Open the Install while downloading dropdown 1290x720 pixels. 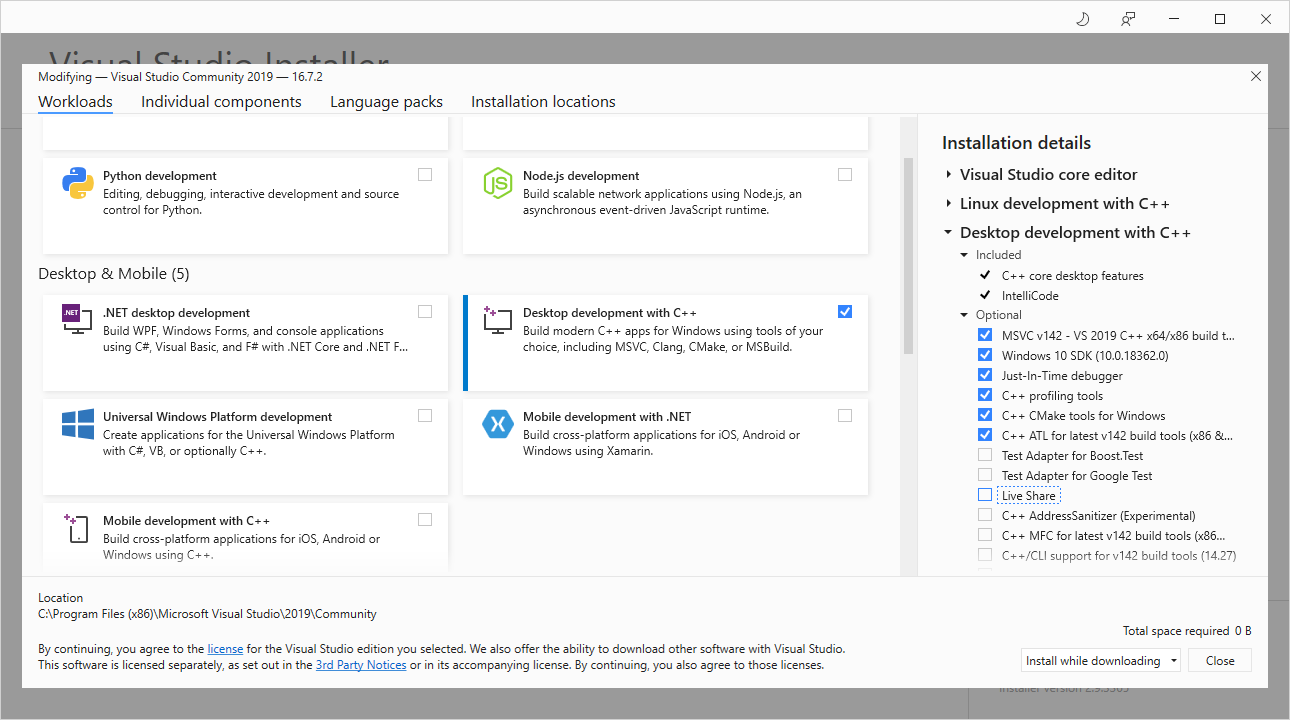tap(1101, 660)
